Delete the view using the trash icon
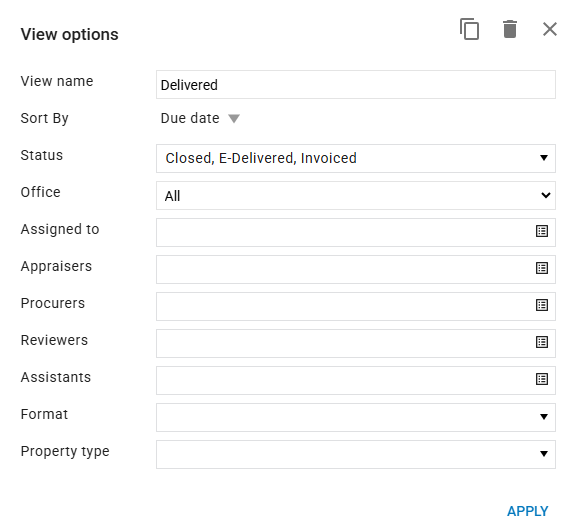Image resolution: width=574 pixels, height=527 pixels. pyautogui.click(x=510, y=29)
